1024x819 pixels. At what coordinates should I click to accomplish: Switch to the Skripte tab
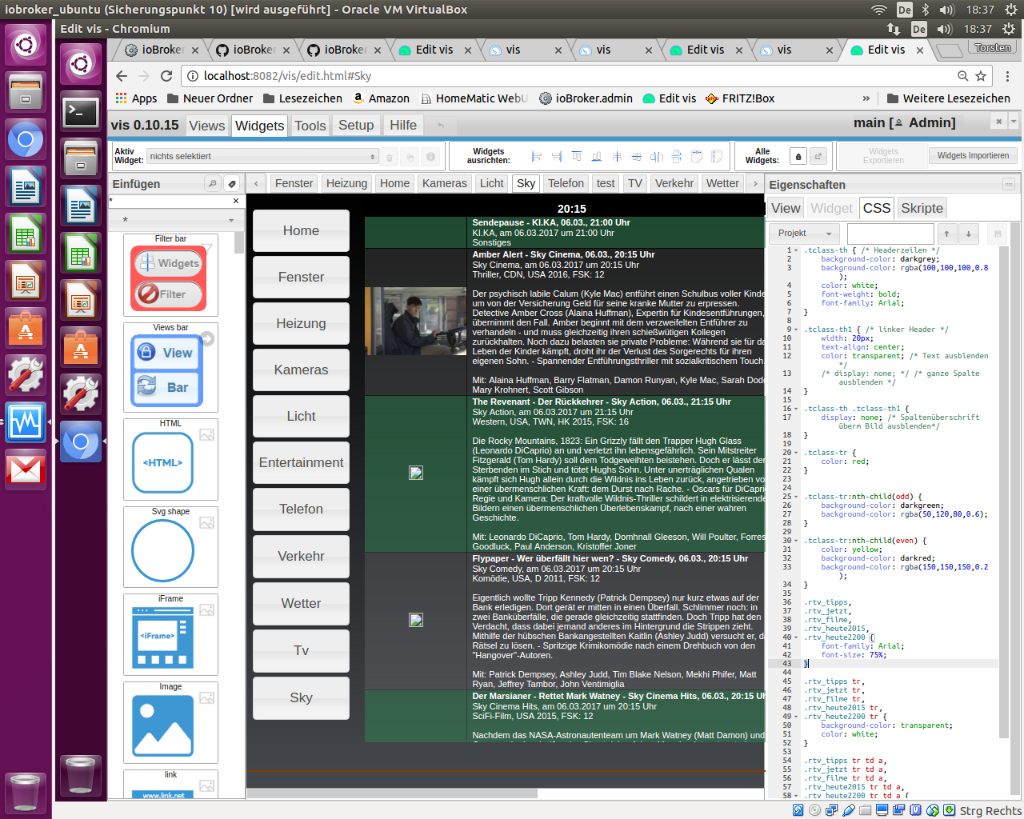(921, 208)
